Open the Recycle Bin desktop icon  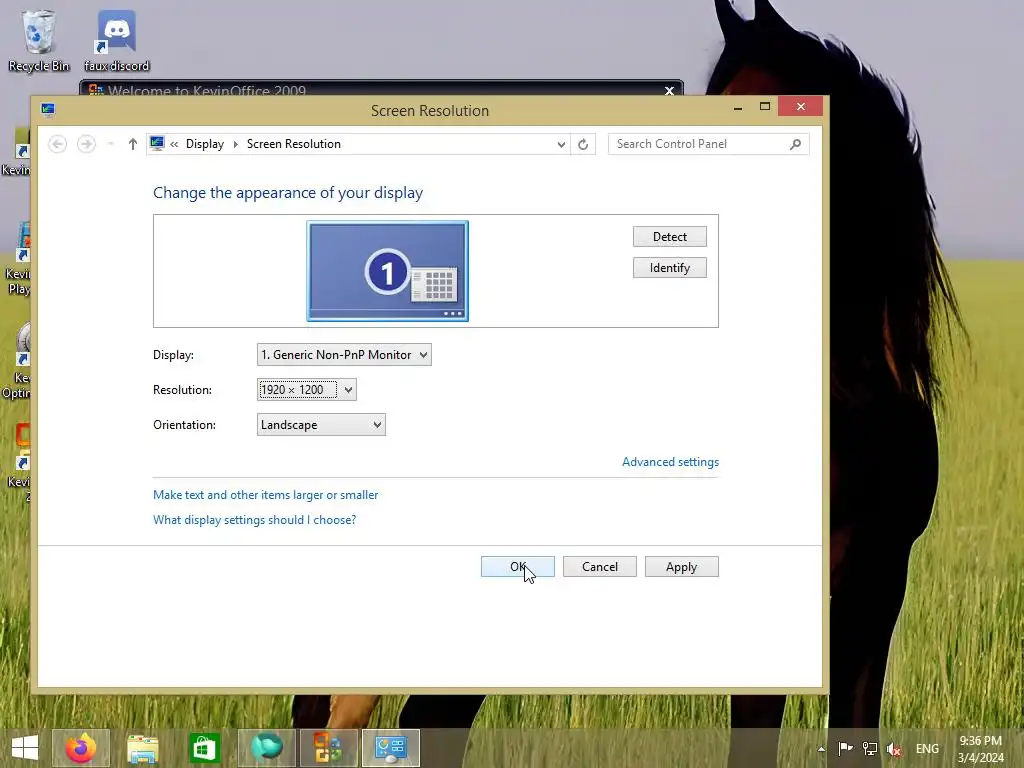pos(39,40)
